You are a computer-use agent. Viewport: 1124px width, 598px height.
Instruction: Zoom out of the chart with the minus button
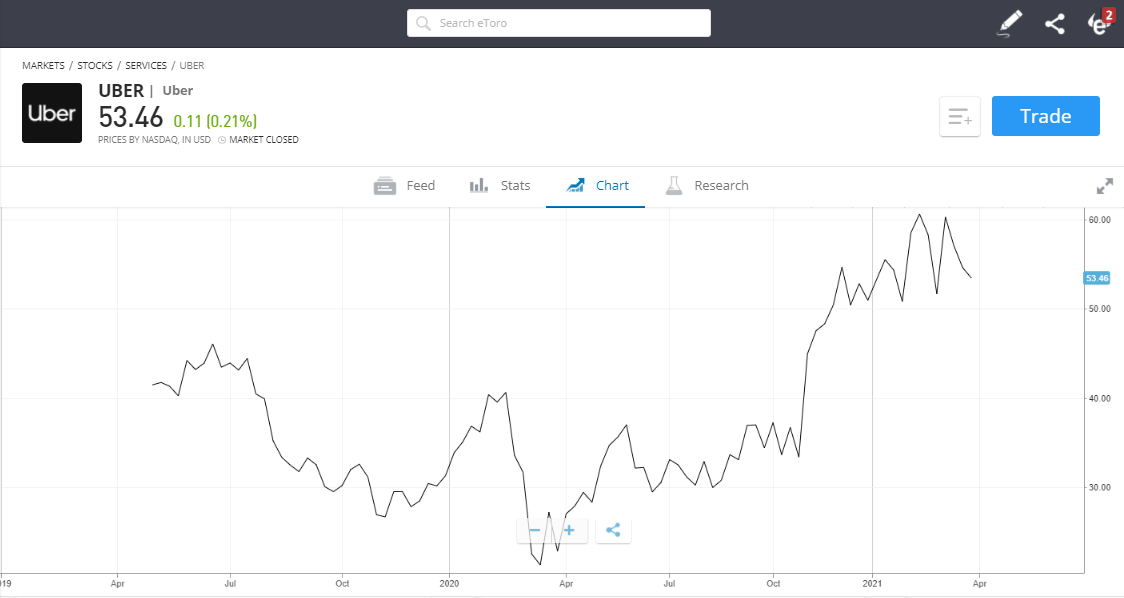[533, 530]
